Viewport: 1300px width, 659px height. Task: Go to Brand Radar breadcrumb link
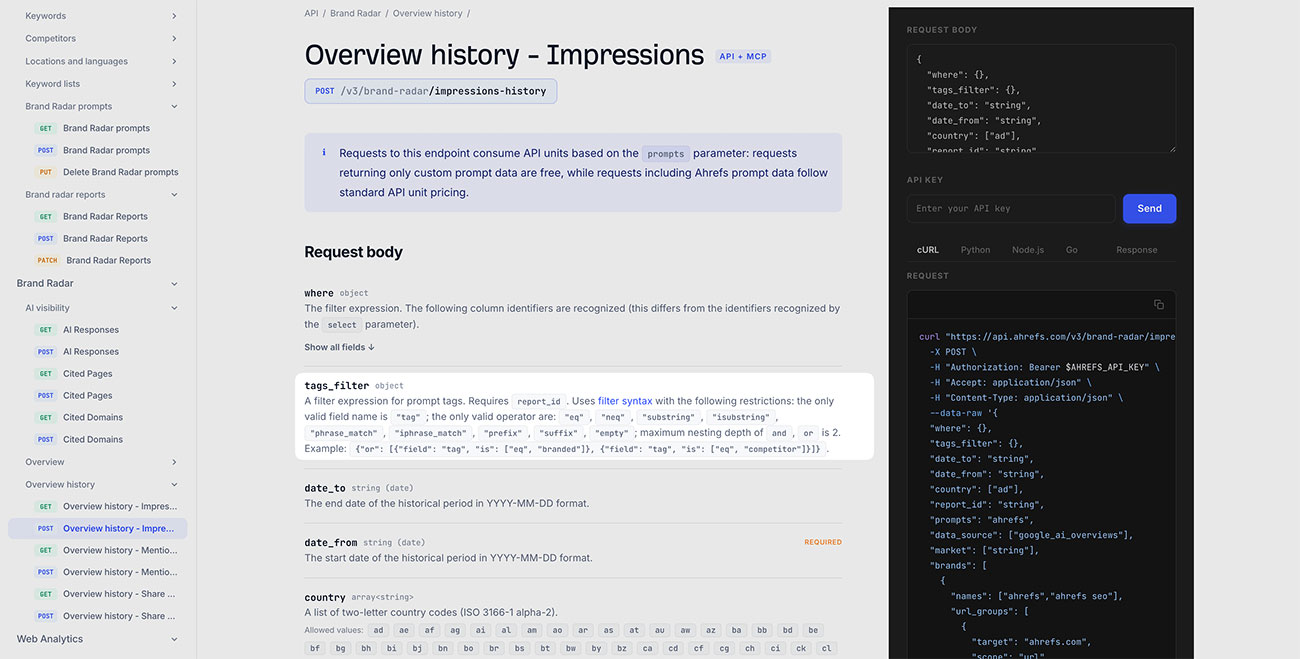355,13
